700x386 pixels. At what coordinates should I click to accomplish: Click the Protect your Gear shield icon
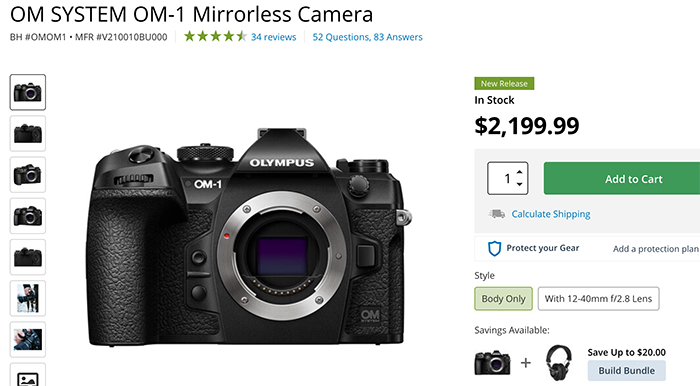(494, 249)
